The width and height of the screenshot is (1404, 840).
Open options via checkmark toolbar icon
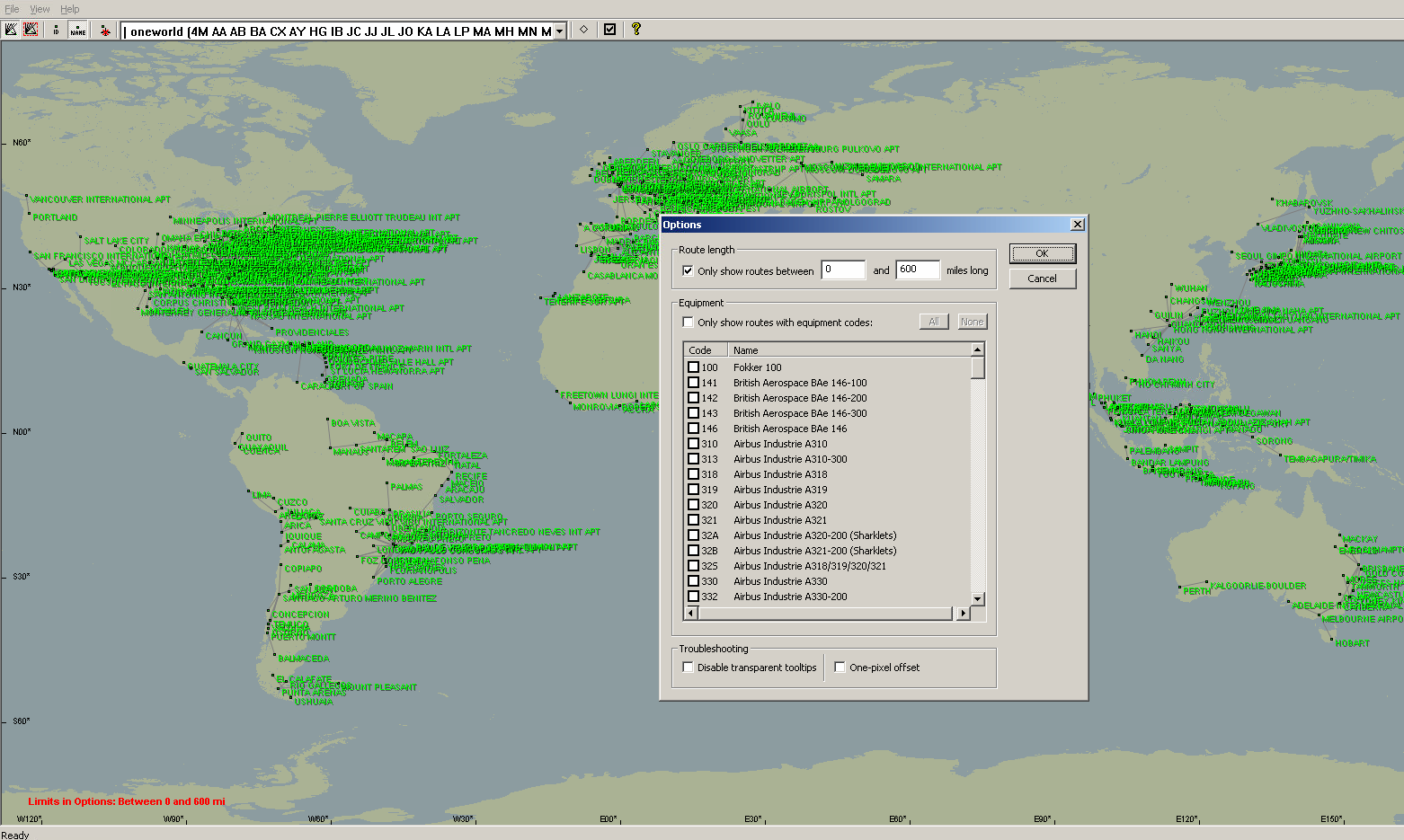pyautogui.click(x=609, y=30)
